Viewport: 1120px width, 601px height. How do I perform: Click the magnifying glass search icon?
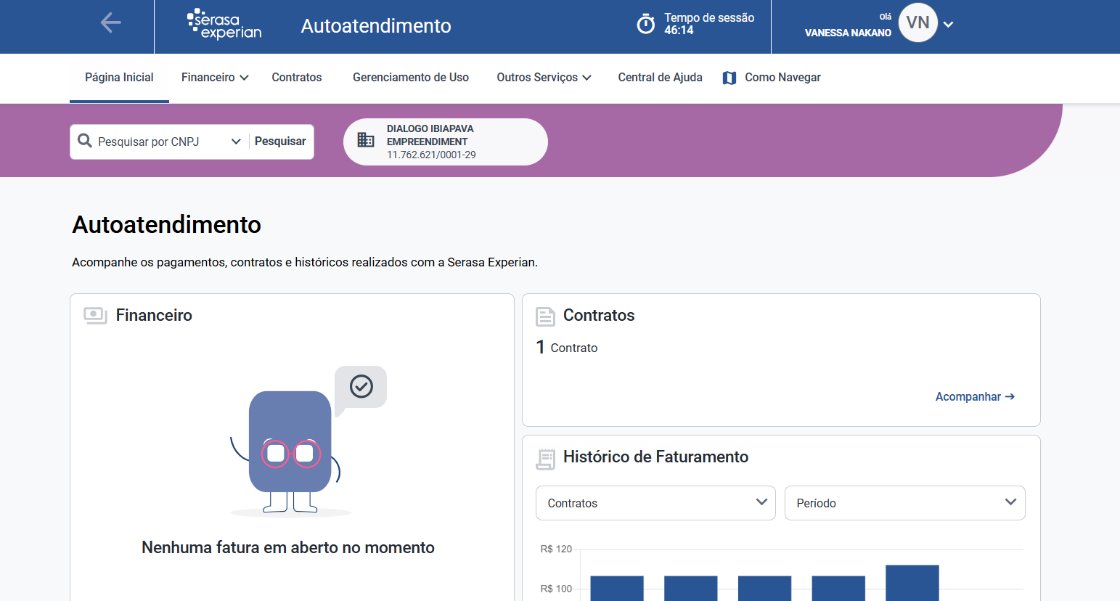(84, 142)
